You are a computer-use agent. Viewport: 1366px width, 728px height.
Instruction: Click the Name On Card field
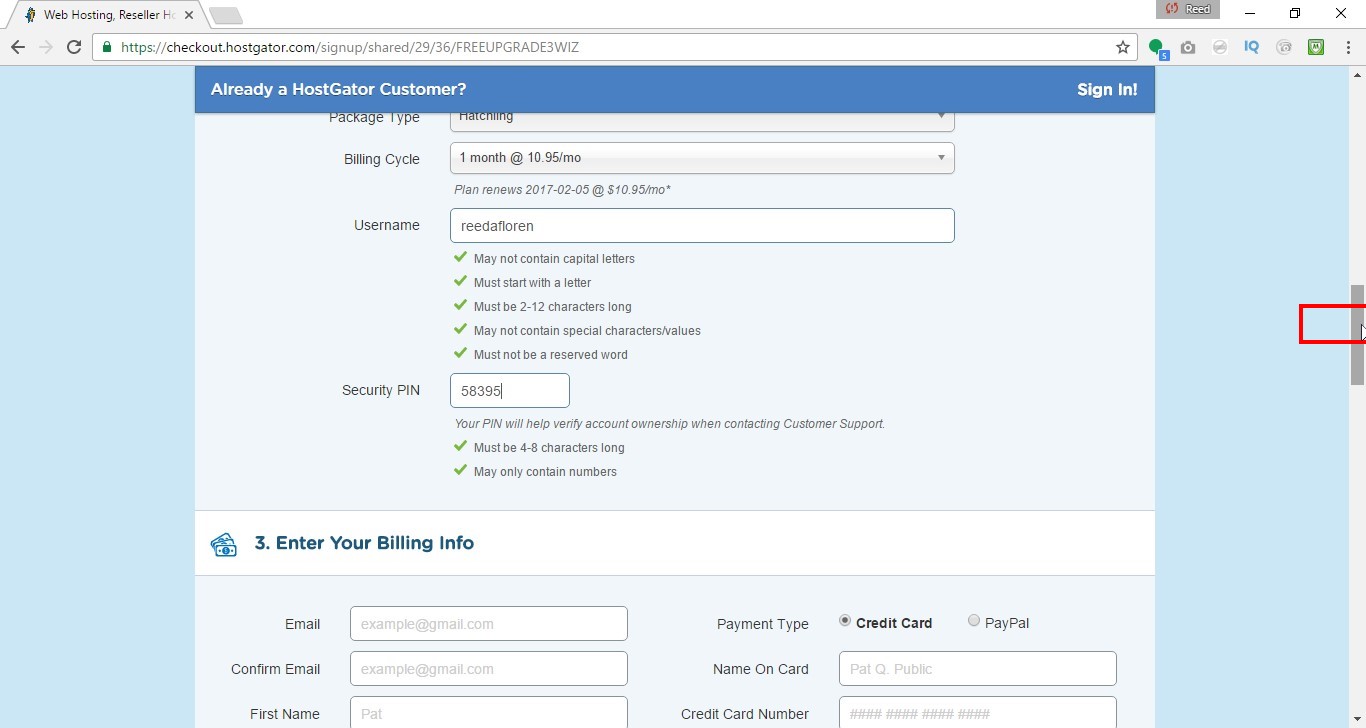coord(978,668)
